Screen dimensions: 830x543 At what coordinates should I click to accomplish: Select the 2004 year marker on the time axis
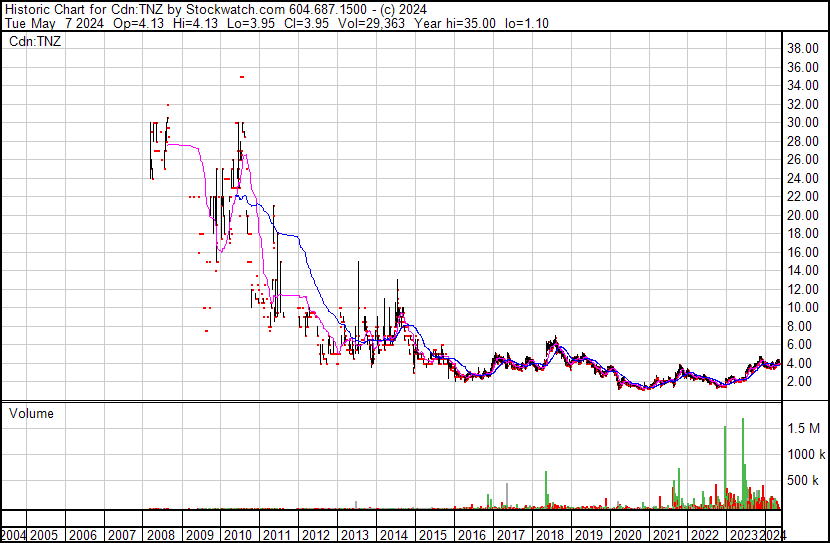pos(13,534)
